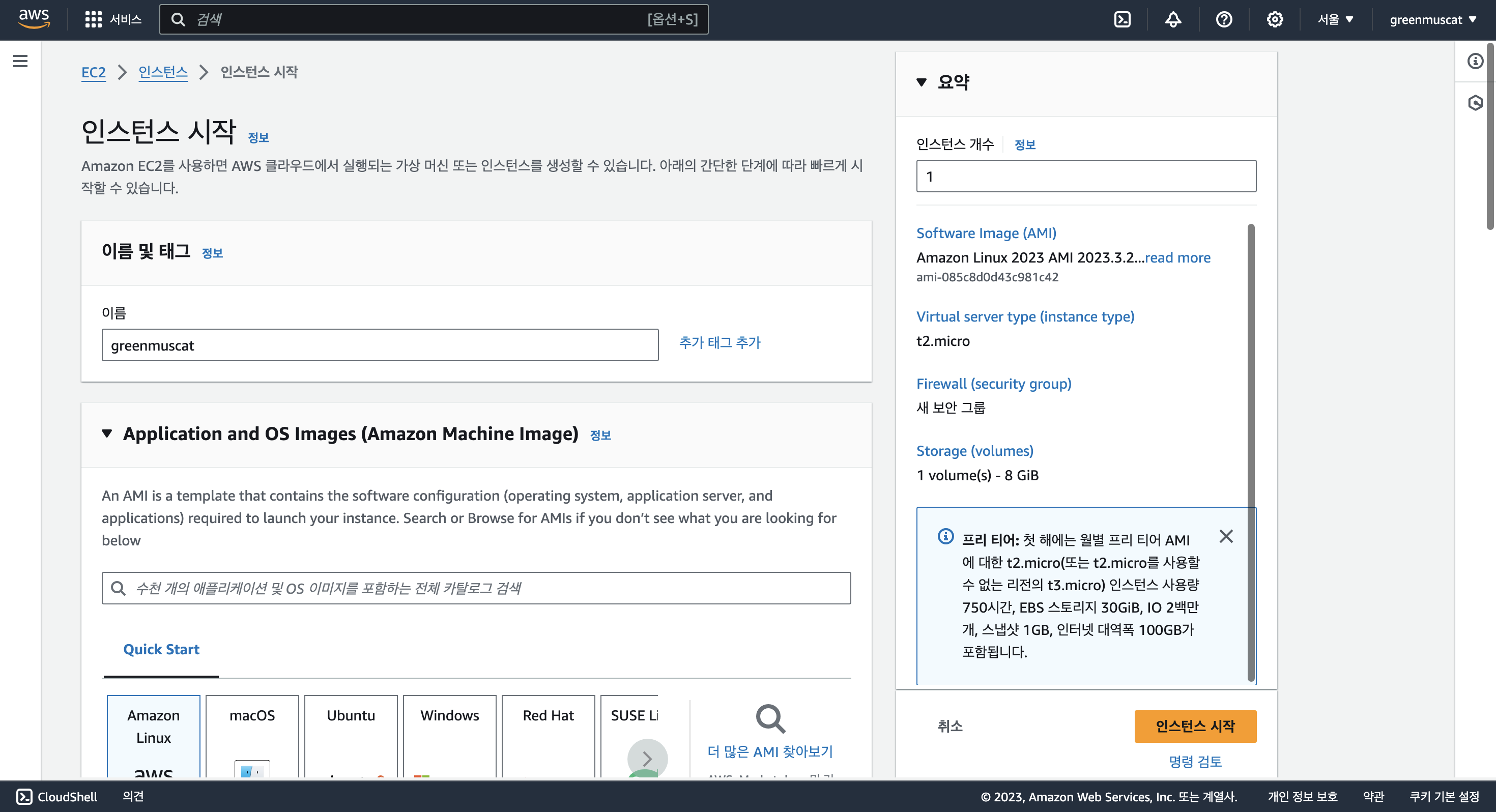Click 추가 태그 추가 link
The image size is (1496, 812).
720,343
